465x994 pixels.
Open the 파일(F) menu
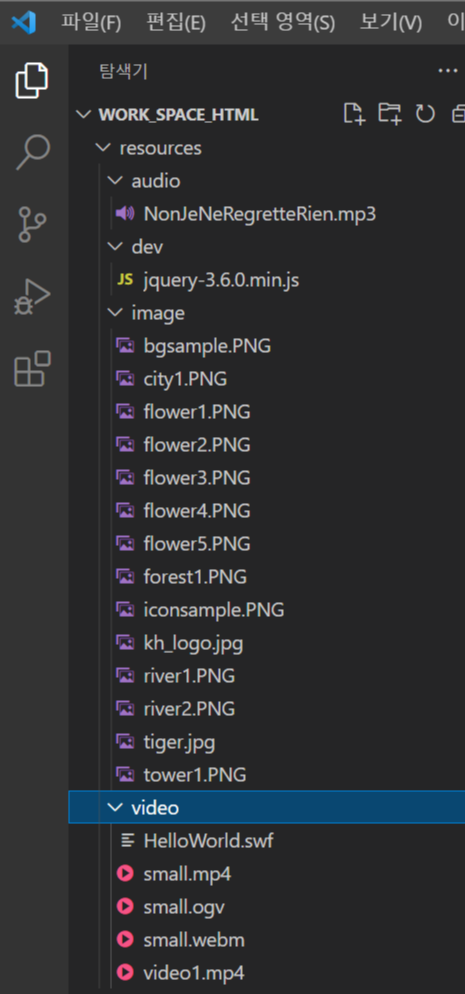tap(91, 23)
